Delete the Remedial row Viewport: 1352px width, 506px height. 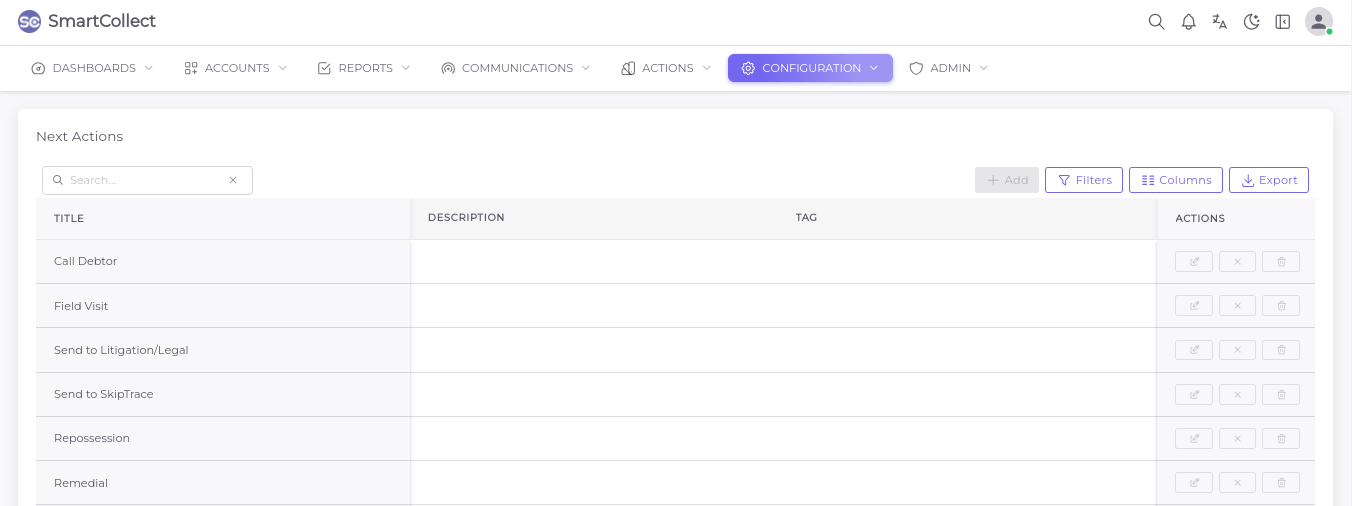(1281, 483)
